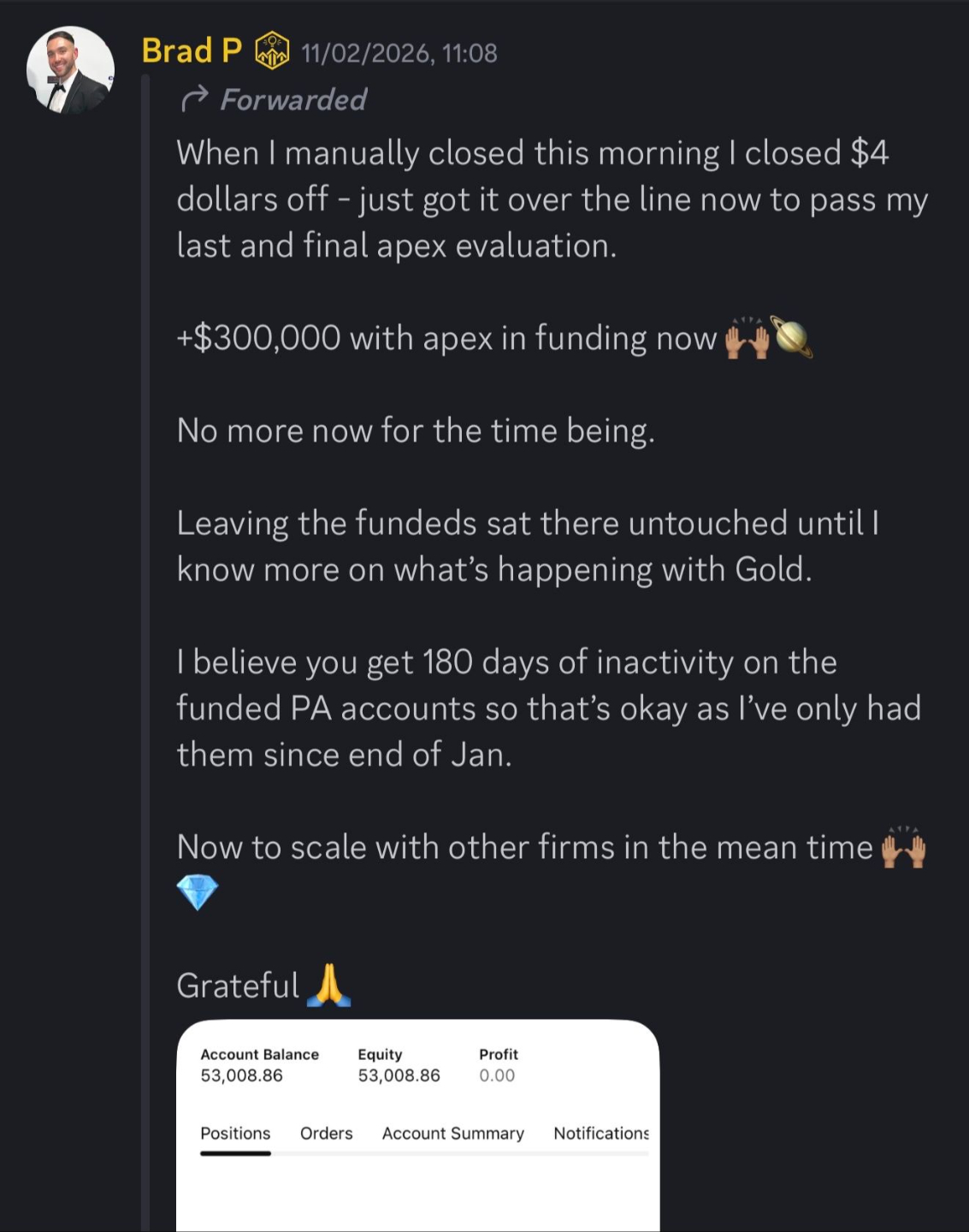Select the Positions tab
The width and height of the screenshot is (969, 1232).
[235, 1133]
